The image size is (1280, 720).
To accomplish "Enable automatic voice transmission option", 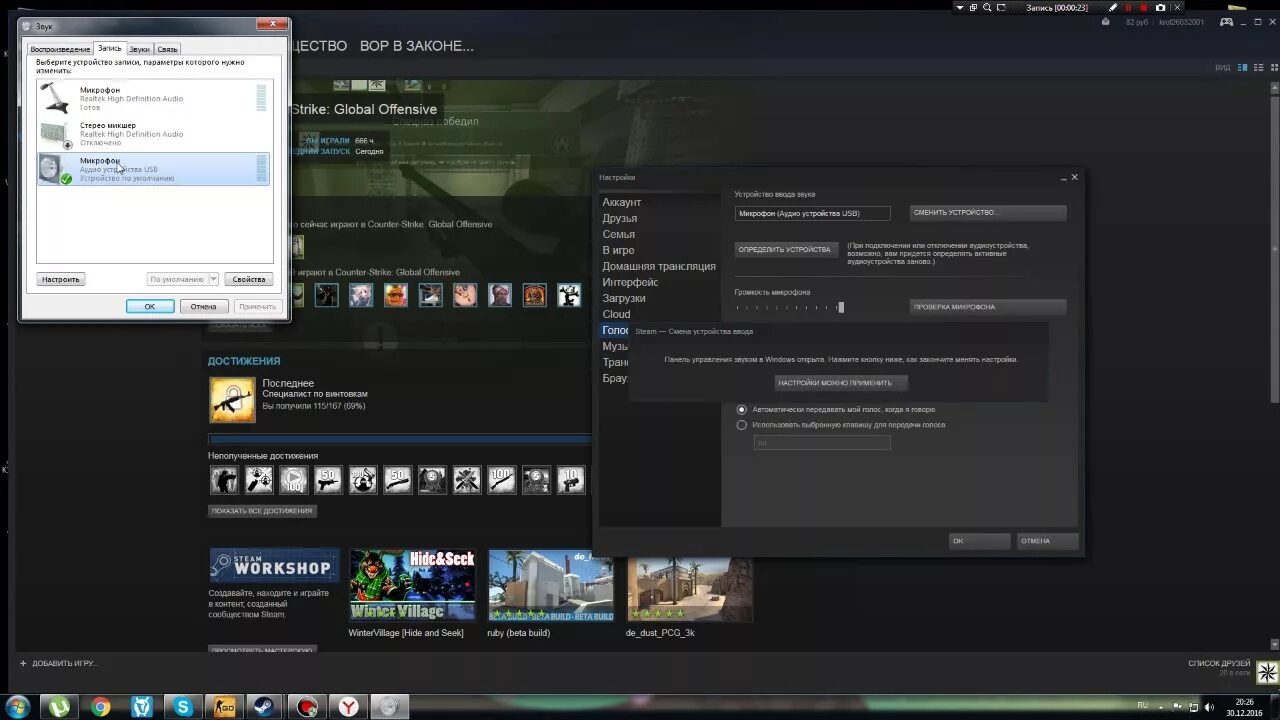I will pyautogui.click(x=742, y=409).
